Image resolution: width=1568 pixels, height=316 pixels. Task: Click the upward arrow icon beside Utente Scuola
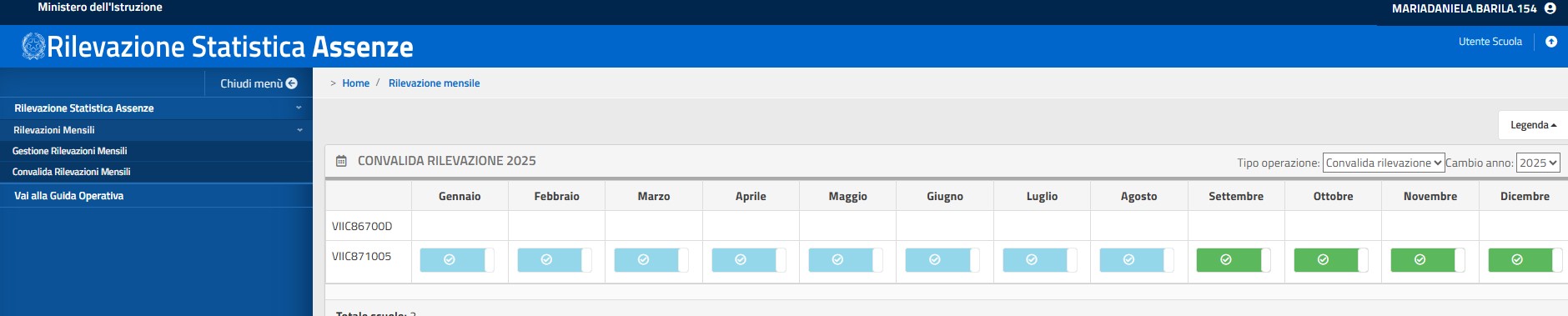tap(1551, 42)
